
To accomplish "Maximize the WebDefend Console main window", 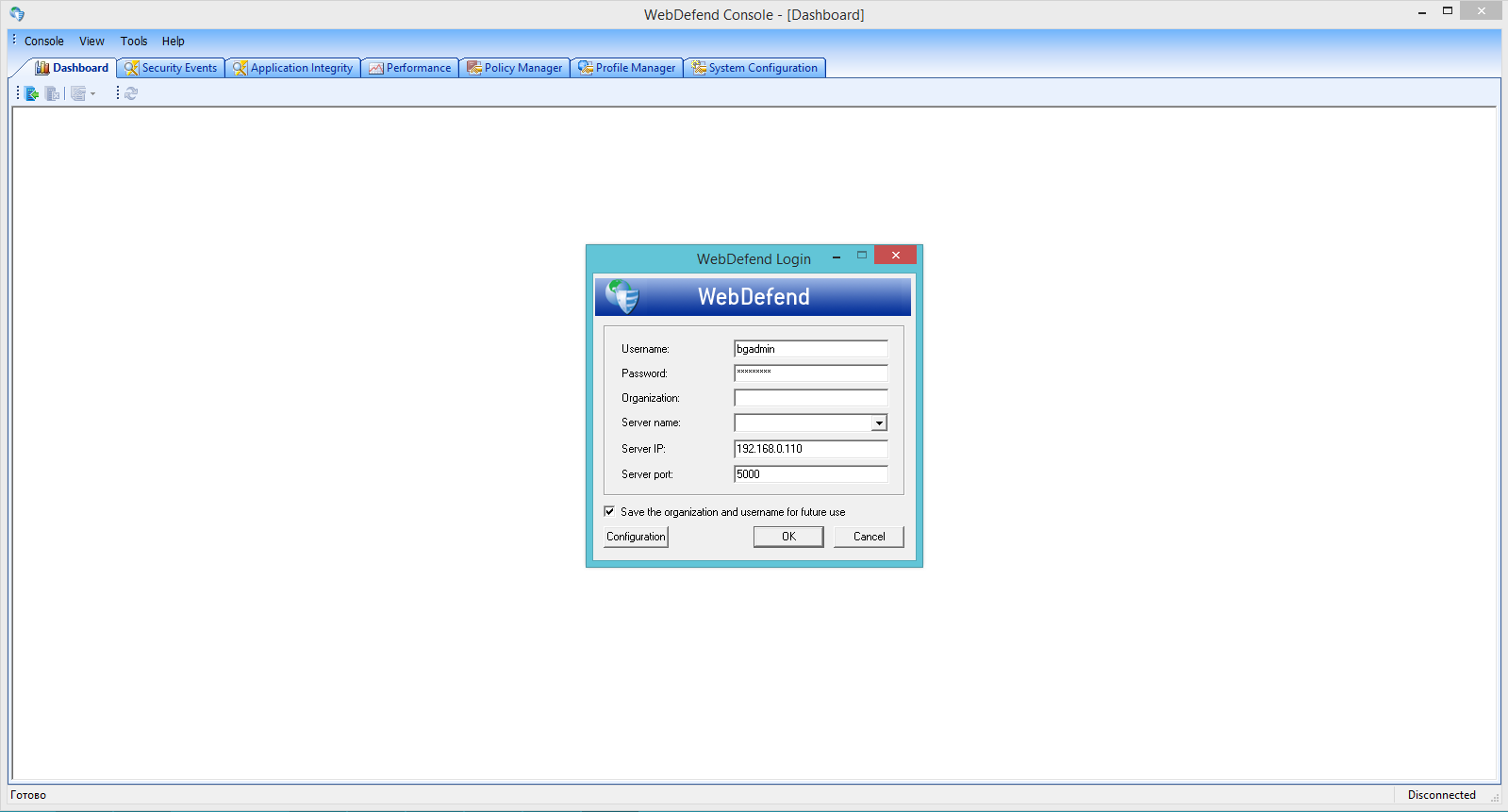I will [1448, 11].
